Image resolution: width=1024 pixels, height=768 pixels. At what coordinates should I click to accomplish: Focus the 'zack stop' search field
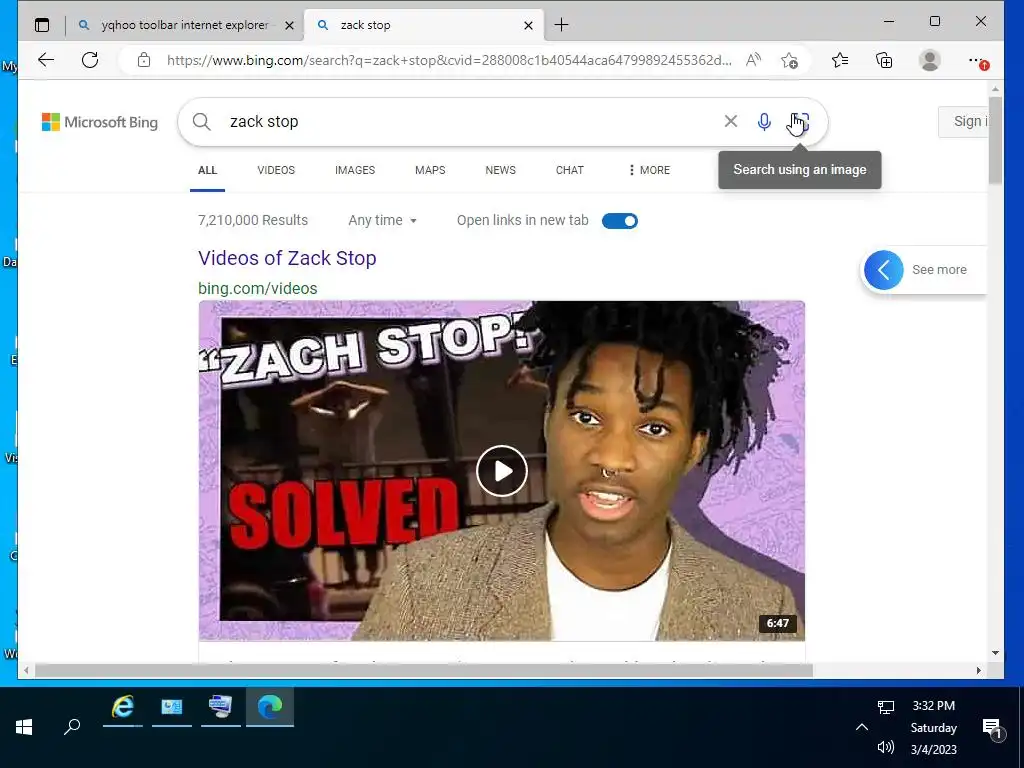point(470,122)
